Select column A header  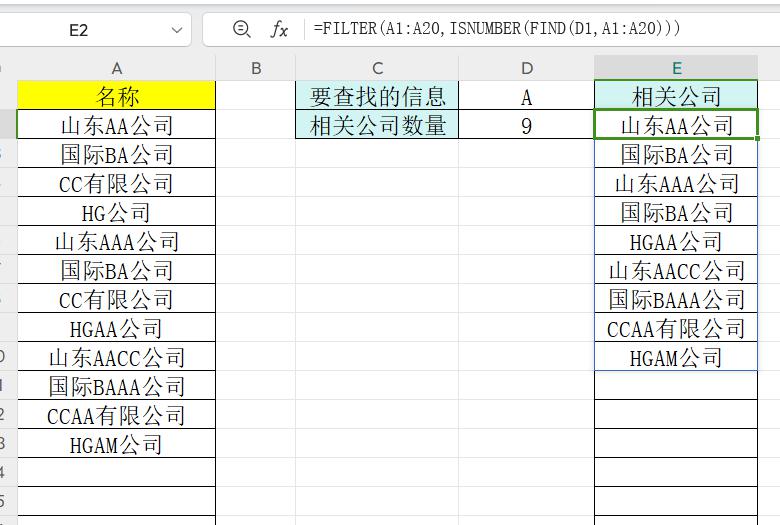click(x=116, y=68)
